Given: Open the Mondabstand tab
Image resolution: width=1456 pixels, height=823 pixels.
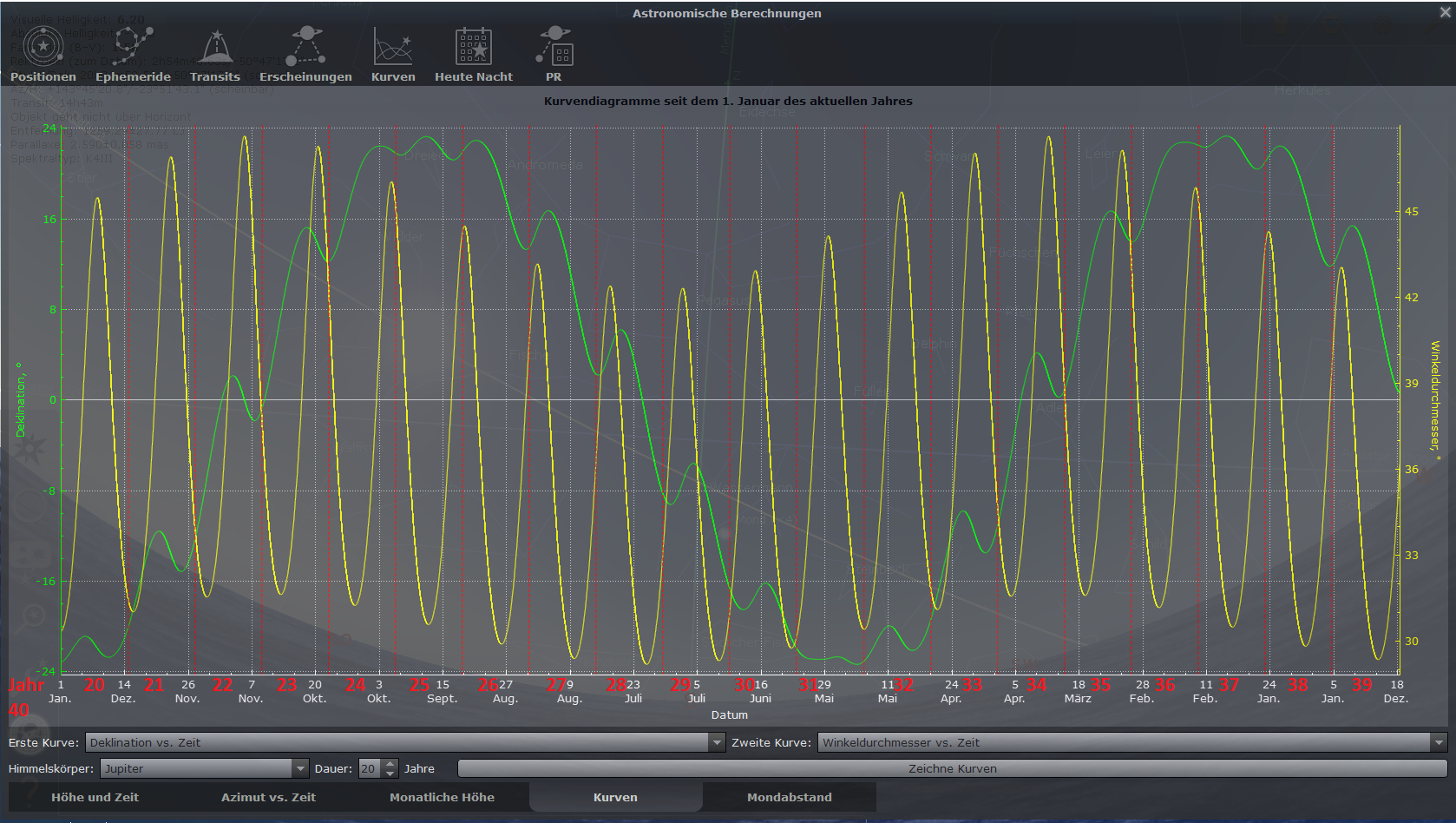Looking at the screenshot, I should [x=790, y=797].
